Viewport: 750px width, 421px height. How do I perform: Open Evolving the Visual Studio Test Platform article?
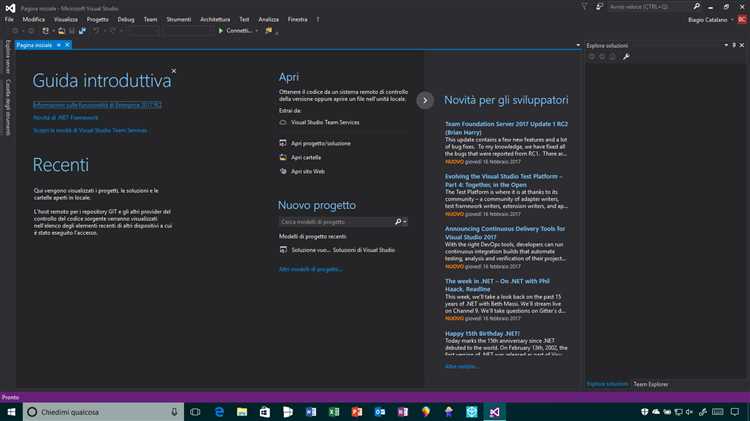click(504, 180)
